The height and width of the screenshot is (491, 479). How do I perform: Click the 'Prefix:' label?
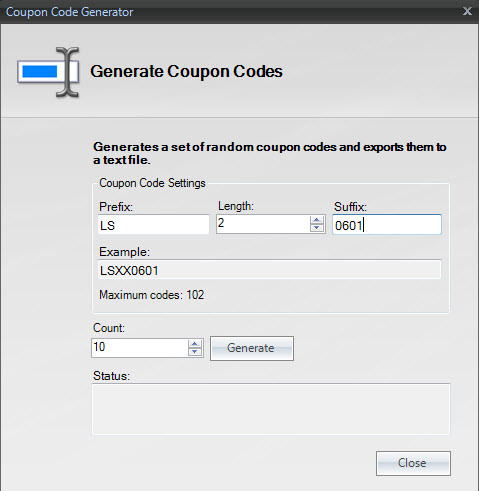(x=116, y=207)
